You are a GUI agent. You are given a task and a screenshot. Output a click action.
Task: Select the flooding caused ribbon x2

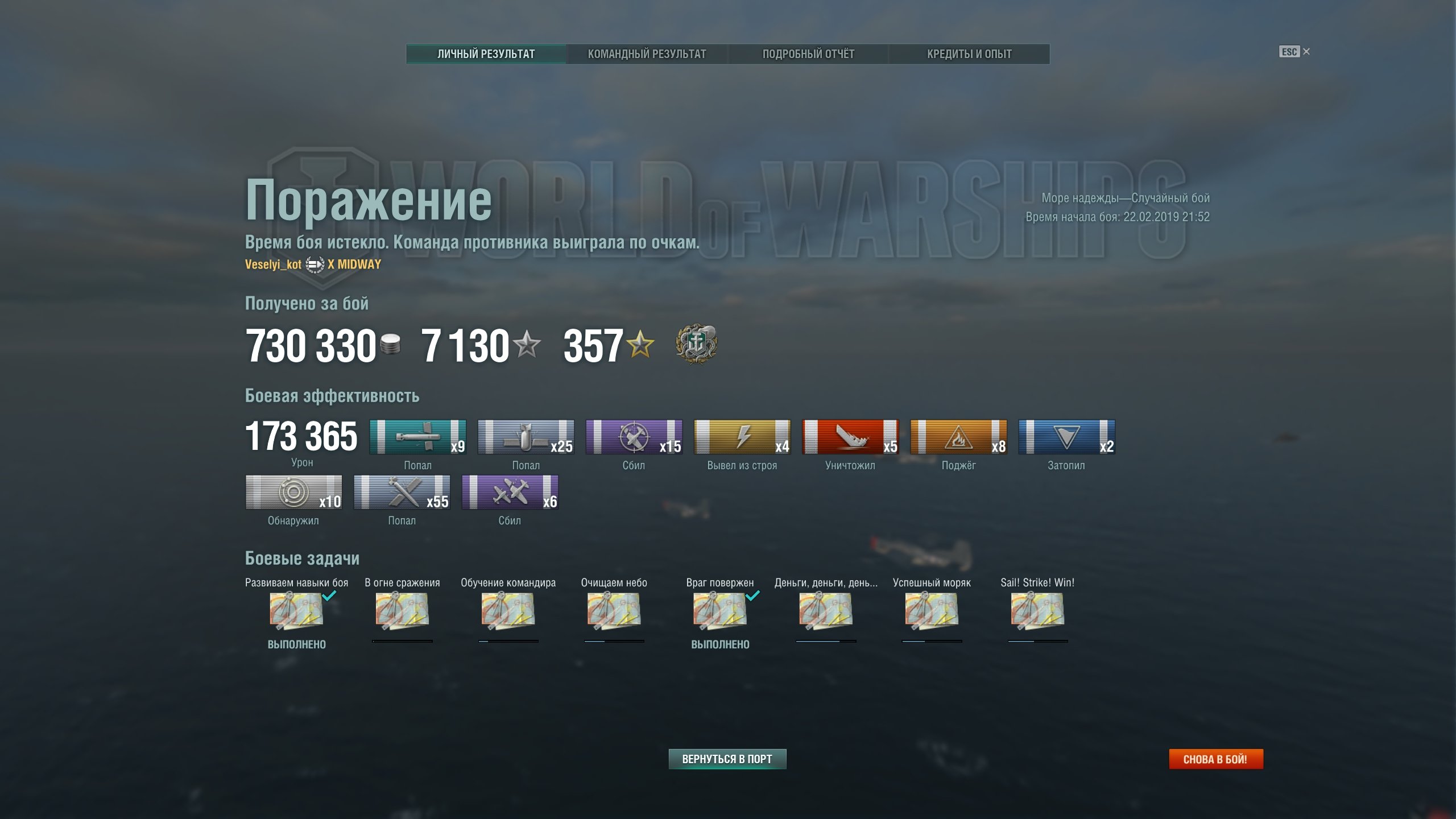[x=1066, y=437]
